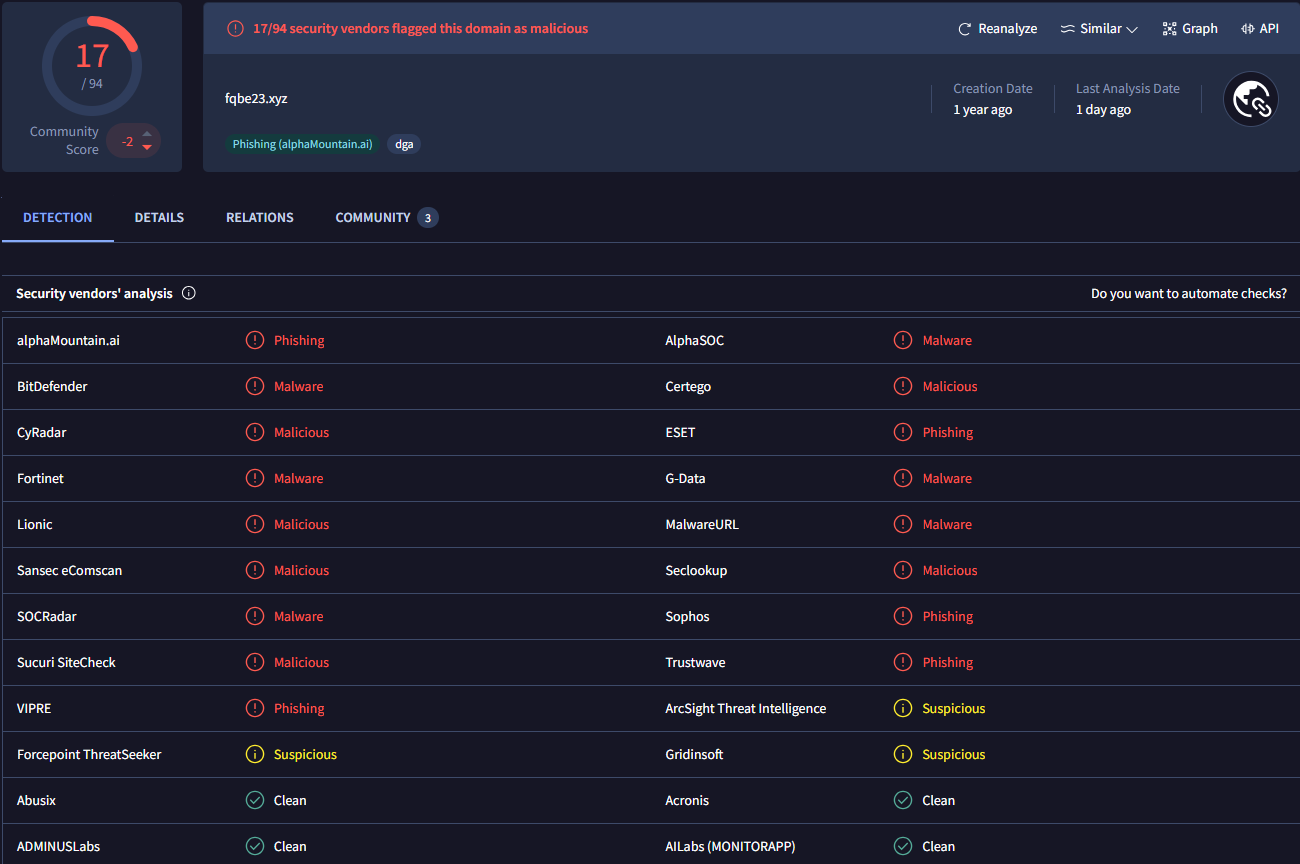
Task: Switch to the Community tab
Action: [387, 217]
